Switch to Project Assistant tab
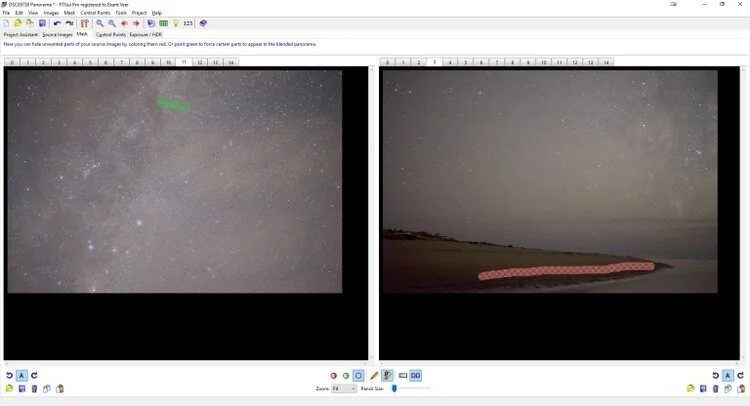 [x=21, y=34]
